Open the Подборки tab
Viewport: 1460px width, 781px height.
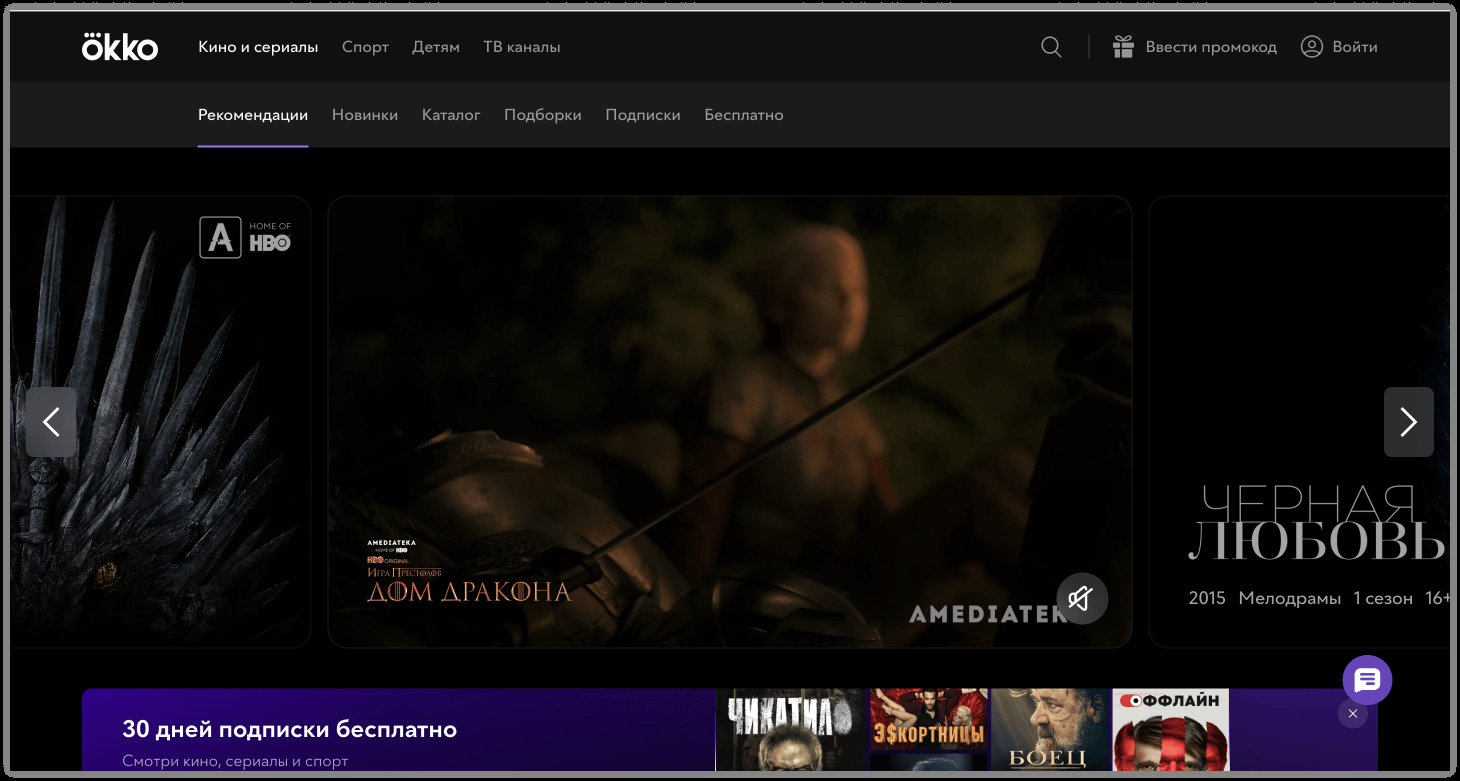pyautogui.click(x=543, y=115)
